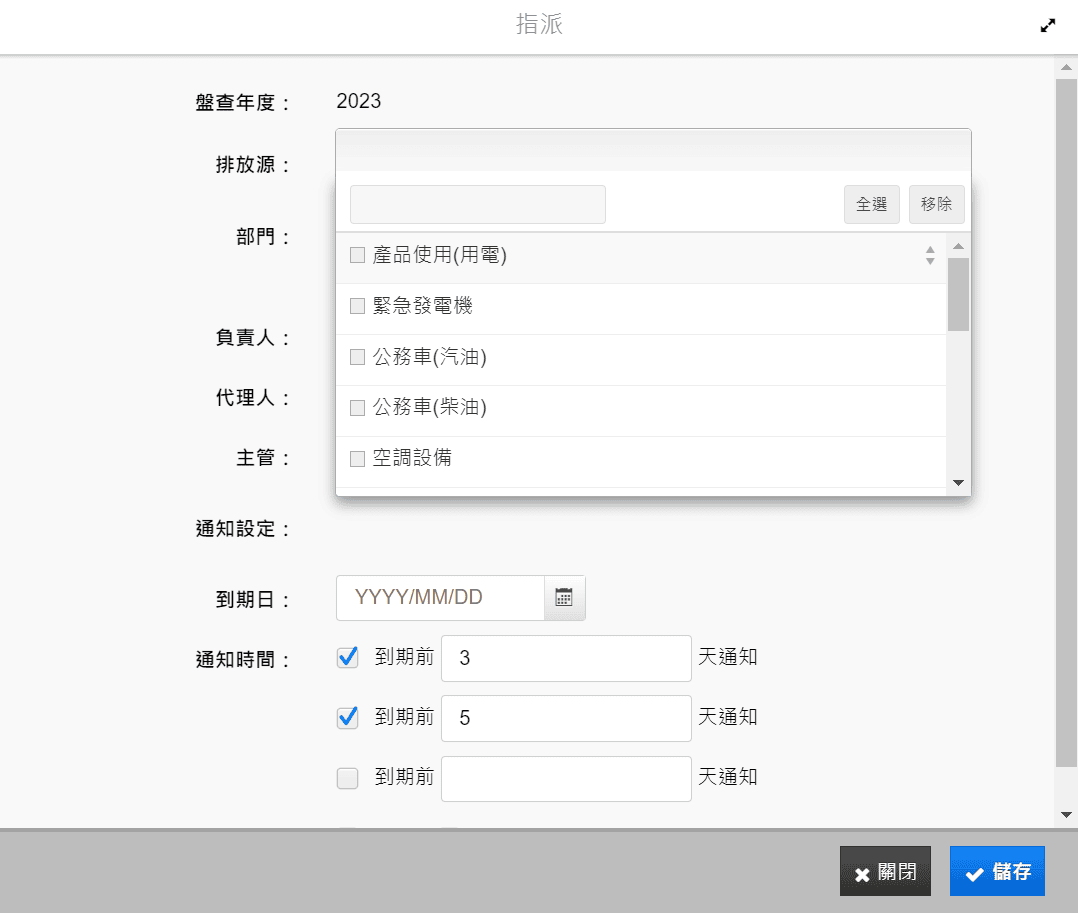This screenshot has width=1078, height=913.
Task: Check the 公務車(柴油) item
Action: (x=357, y=408)
